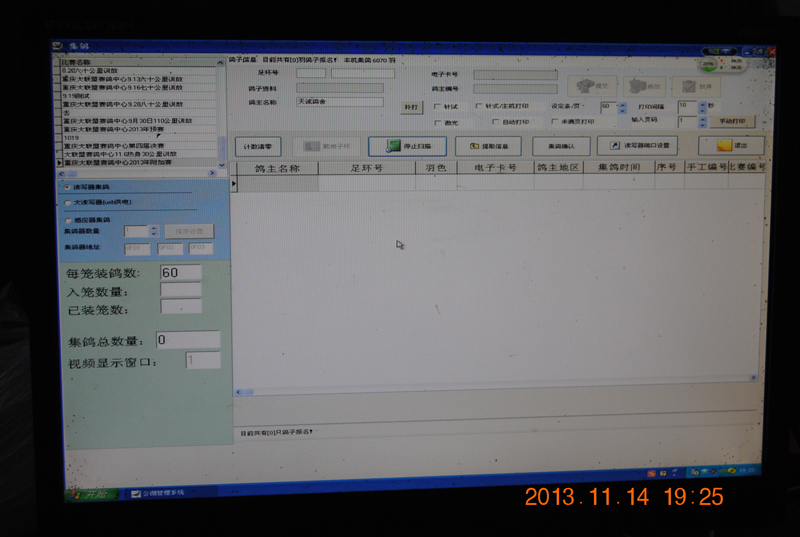Click the 集鸽确认 confirm button
The width and height of the screenshot is (800, 537).
560,146
